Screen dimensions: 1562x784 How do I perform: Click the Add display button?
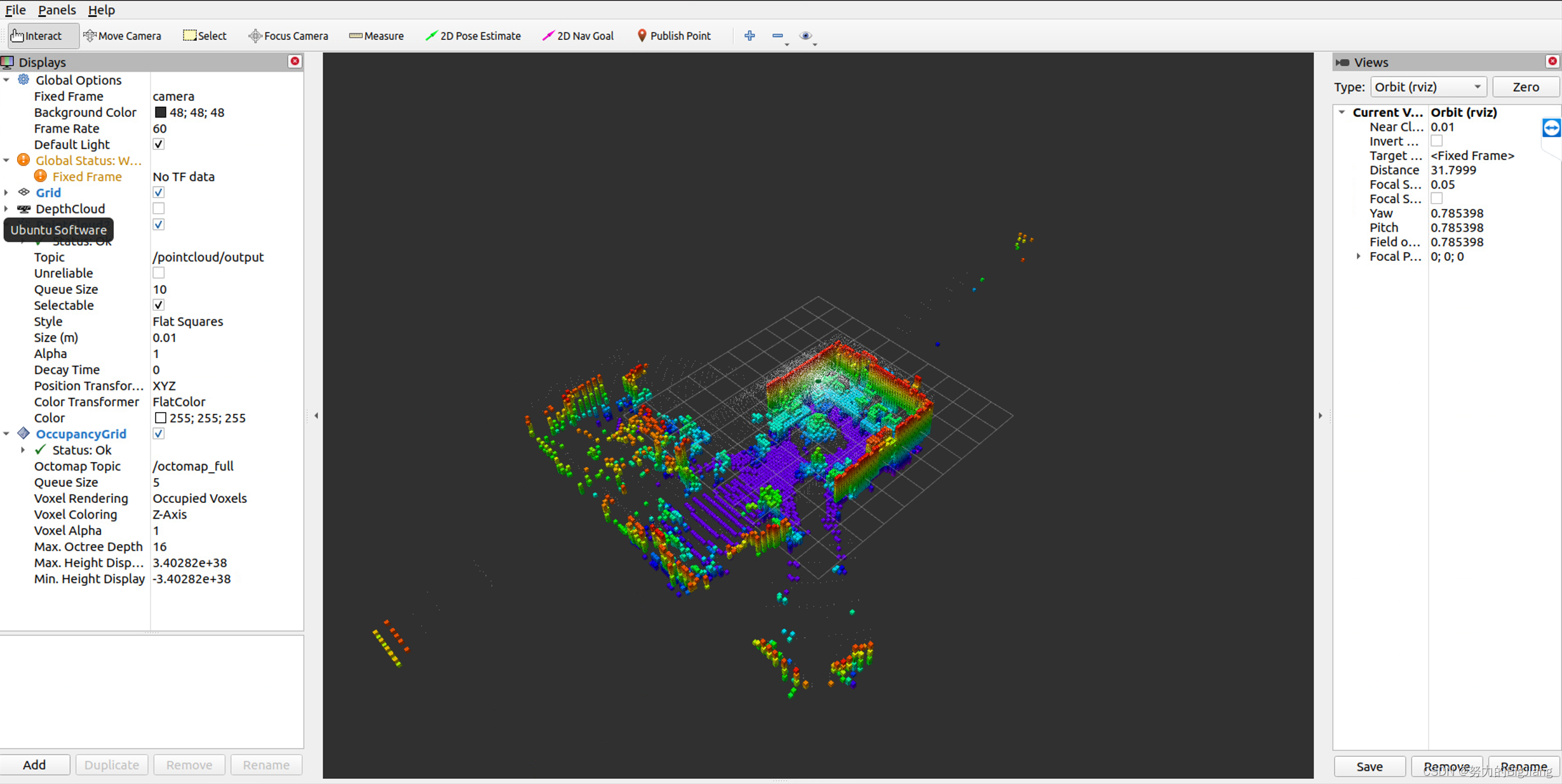point(34,764)
